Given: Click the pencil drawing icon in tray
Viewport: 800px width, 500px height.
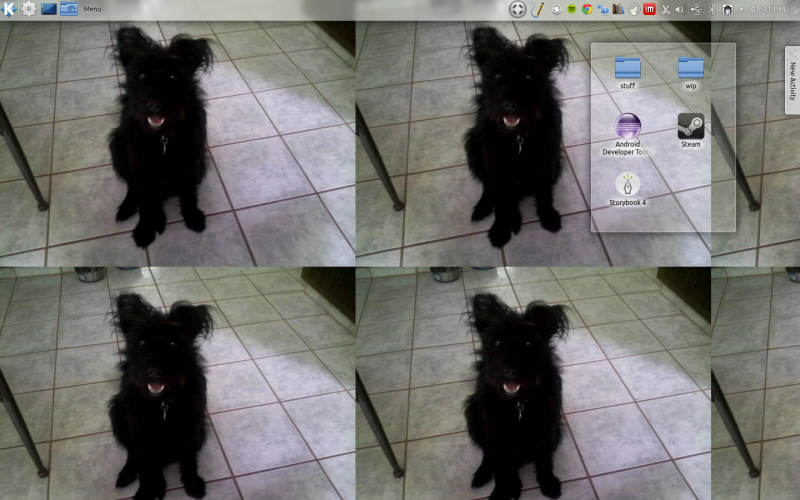Looking at the screenshot, I should (537, 9).
